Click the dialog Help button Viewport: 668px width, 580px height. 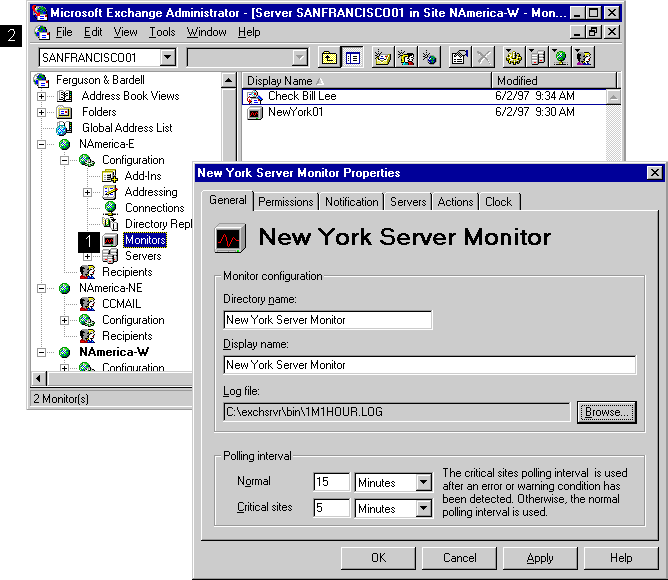click(621, 558)
